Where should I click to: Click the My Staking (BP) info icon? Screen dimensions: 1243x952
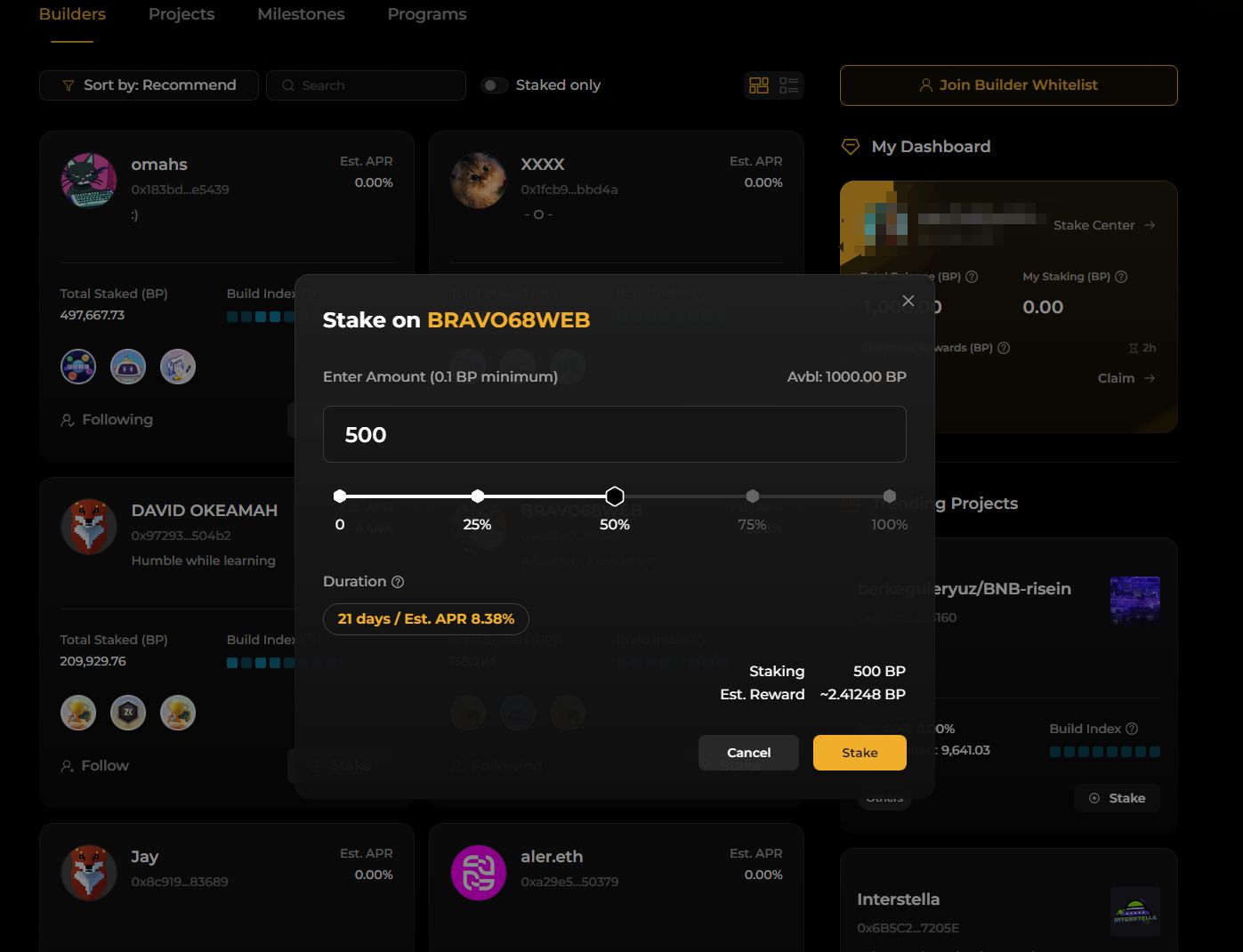point(1121,277)
